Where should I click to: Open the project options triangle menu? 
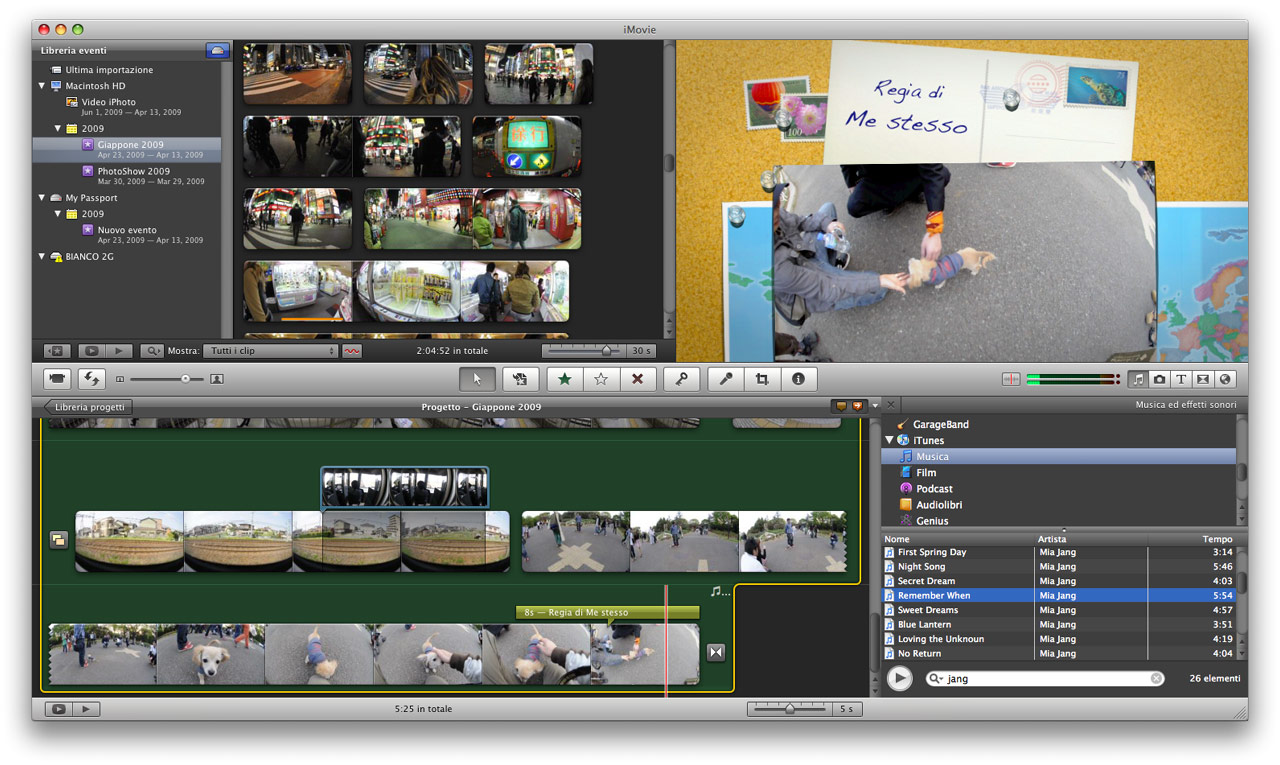[x=875, y=406]
